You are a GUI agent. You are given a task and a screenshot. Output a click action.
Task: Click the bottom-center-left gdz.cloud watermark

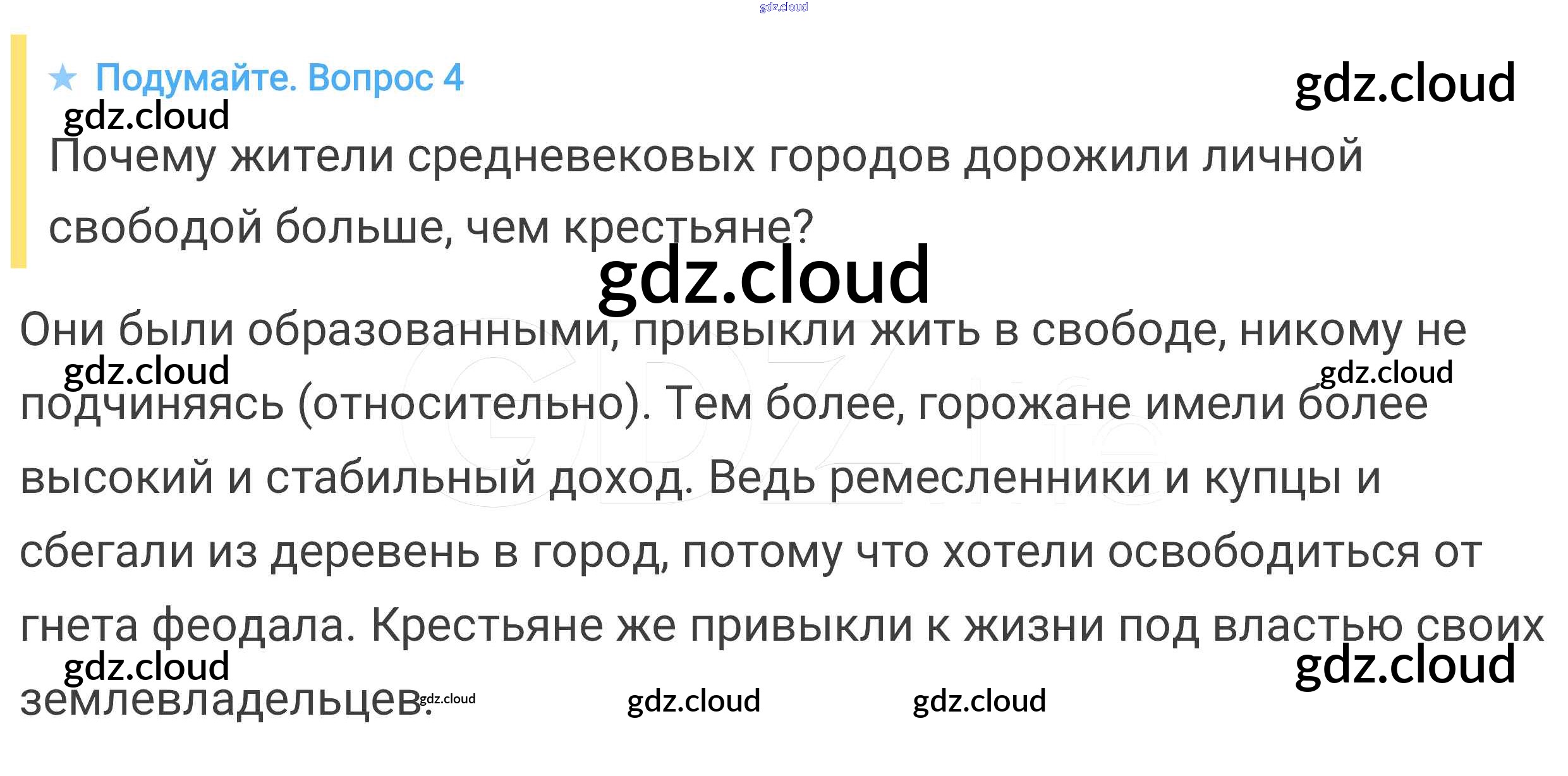693,701
